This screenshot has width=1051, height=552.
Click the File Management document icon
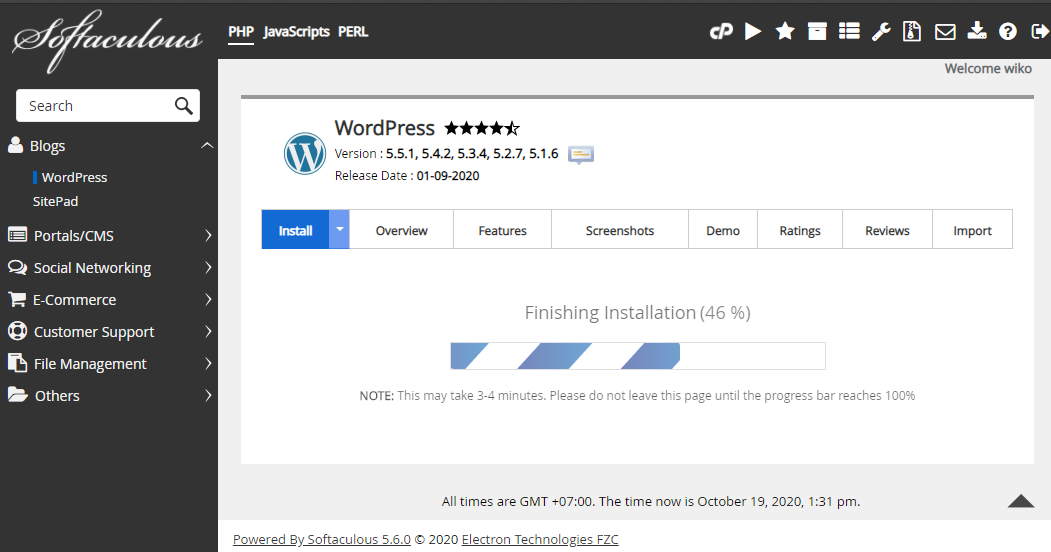coord(17,363)
